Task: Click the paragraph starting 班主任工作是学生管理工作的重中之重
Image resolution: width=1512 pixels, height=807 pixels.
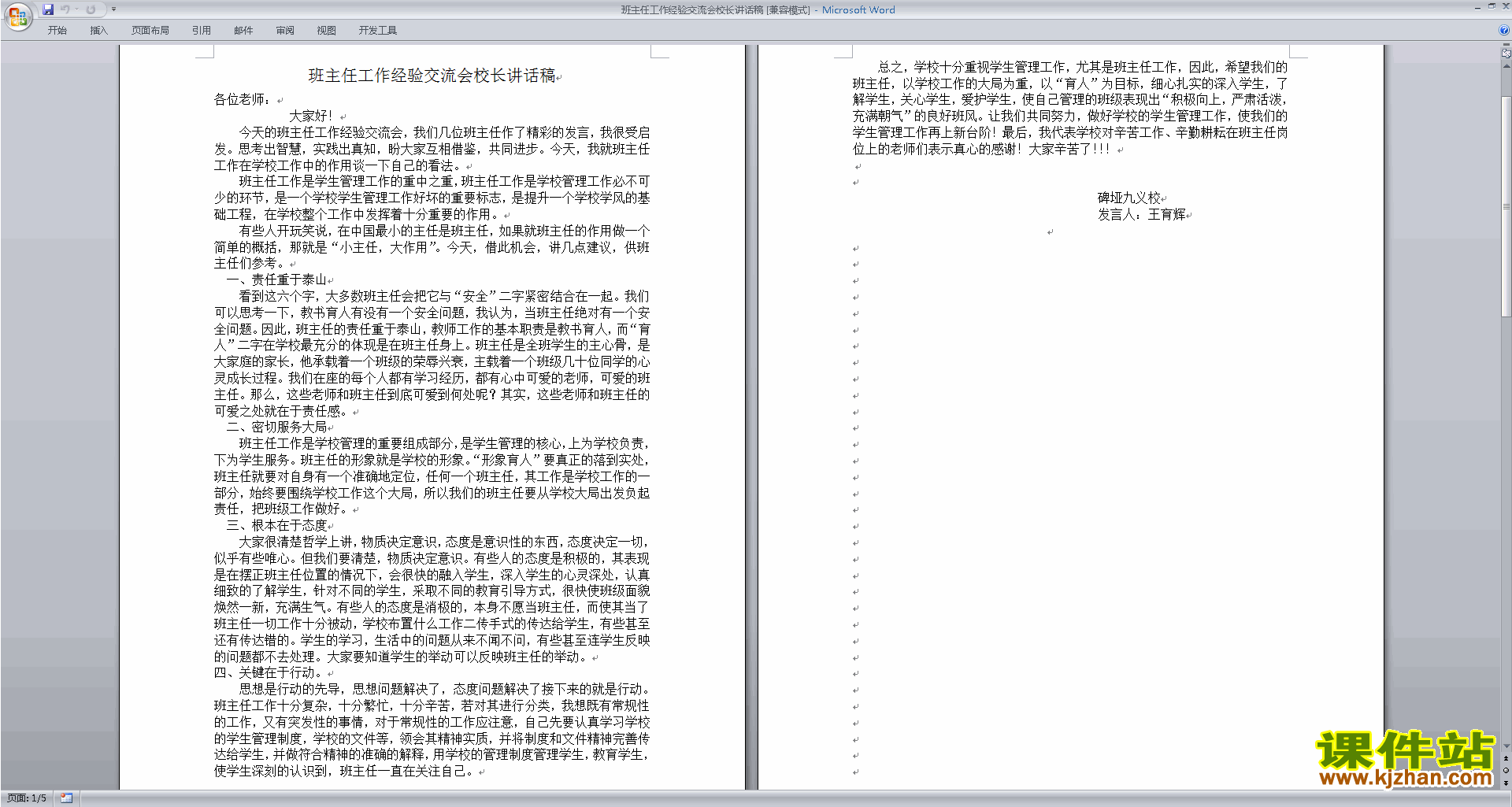Action: (x=432, y=198)
